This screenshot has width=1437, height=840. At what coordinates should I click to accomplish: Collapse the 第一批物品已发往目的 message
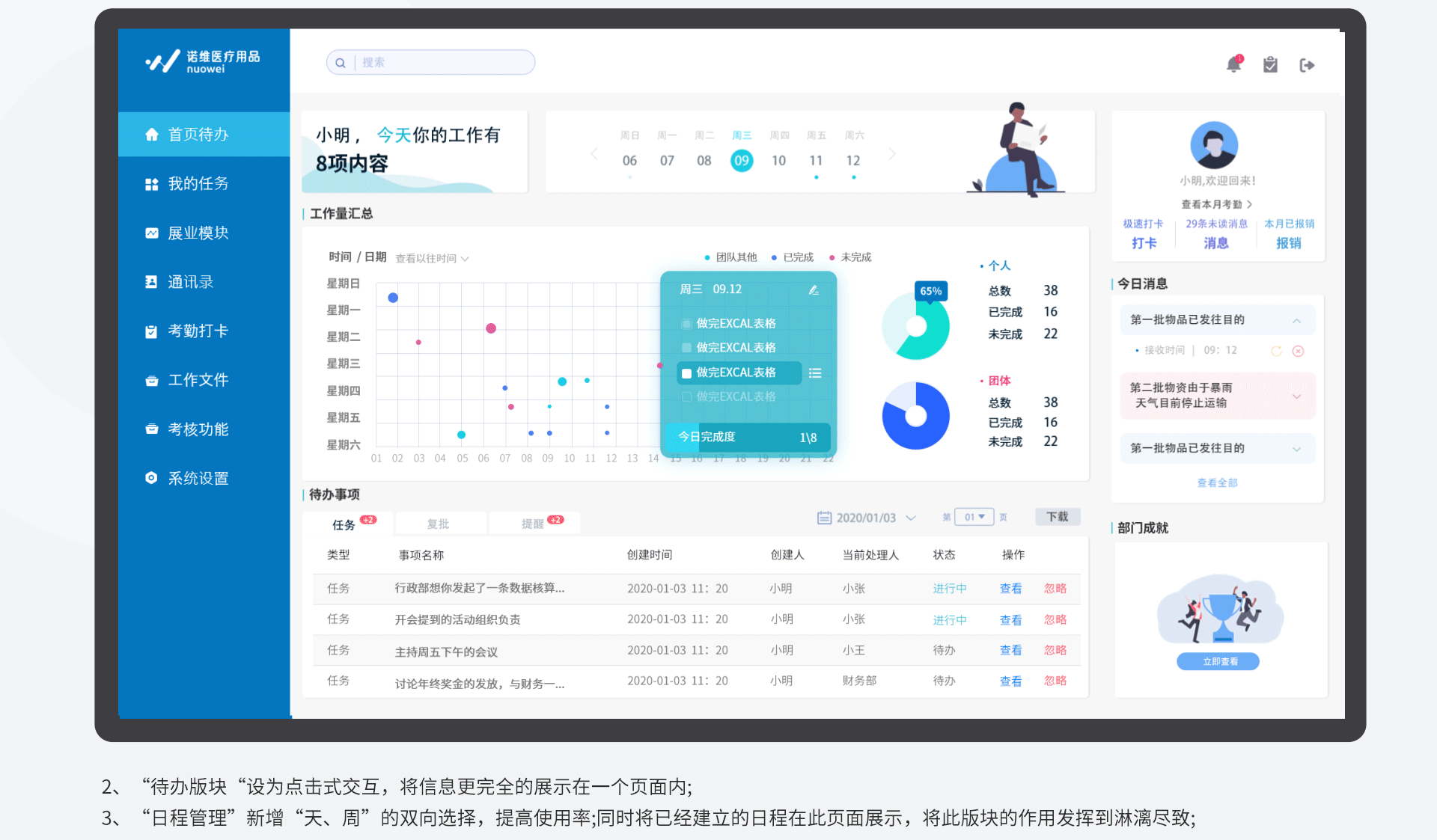pyautogui.click(x=1297, y=319)
